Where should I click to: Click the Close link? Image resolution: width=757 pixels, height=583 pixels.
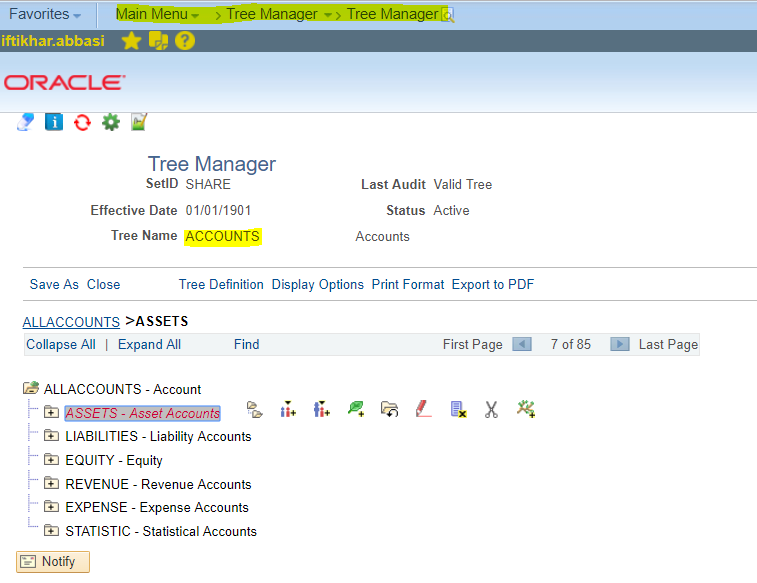[x=103, y=284]
